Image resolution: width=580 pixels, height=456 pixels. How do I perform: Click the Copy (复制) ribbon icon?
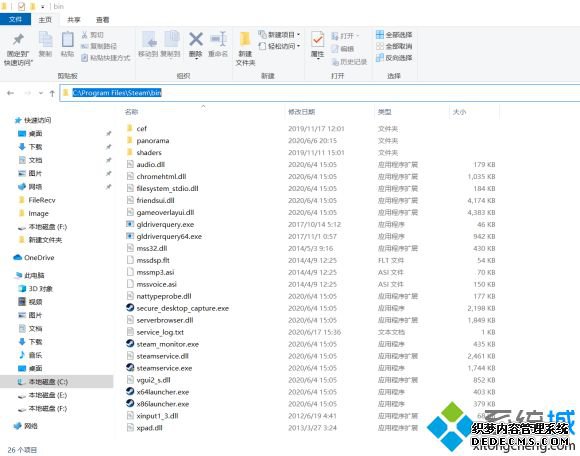(45, 40)
